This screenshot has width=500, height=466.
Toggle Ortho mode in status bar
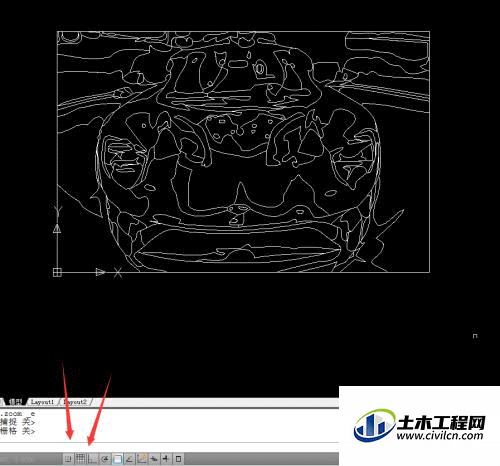click(92, 459)
